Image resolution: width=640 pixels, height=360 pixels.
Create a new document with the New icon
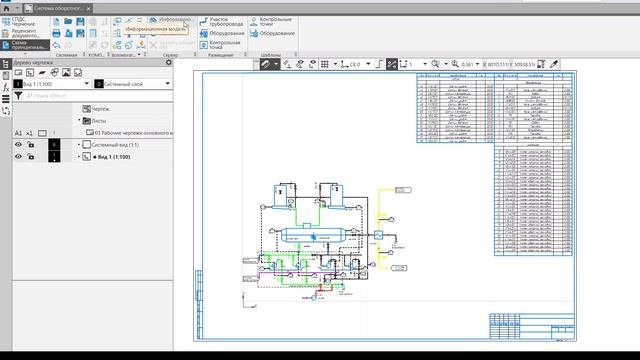click(56, 22)
